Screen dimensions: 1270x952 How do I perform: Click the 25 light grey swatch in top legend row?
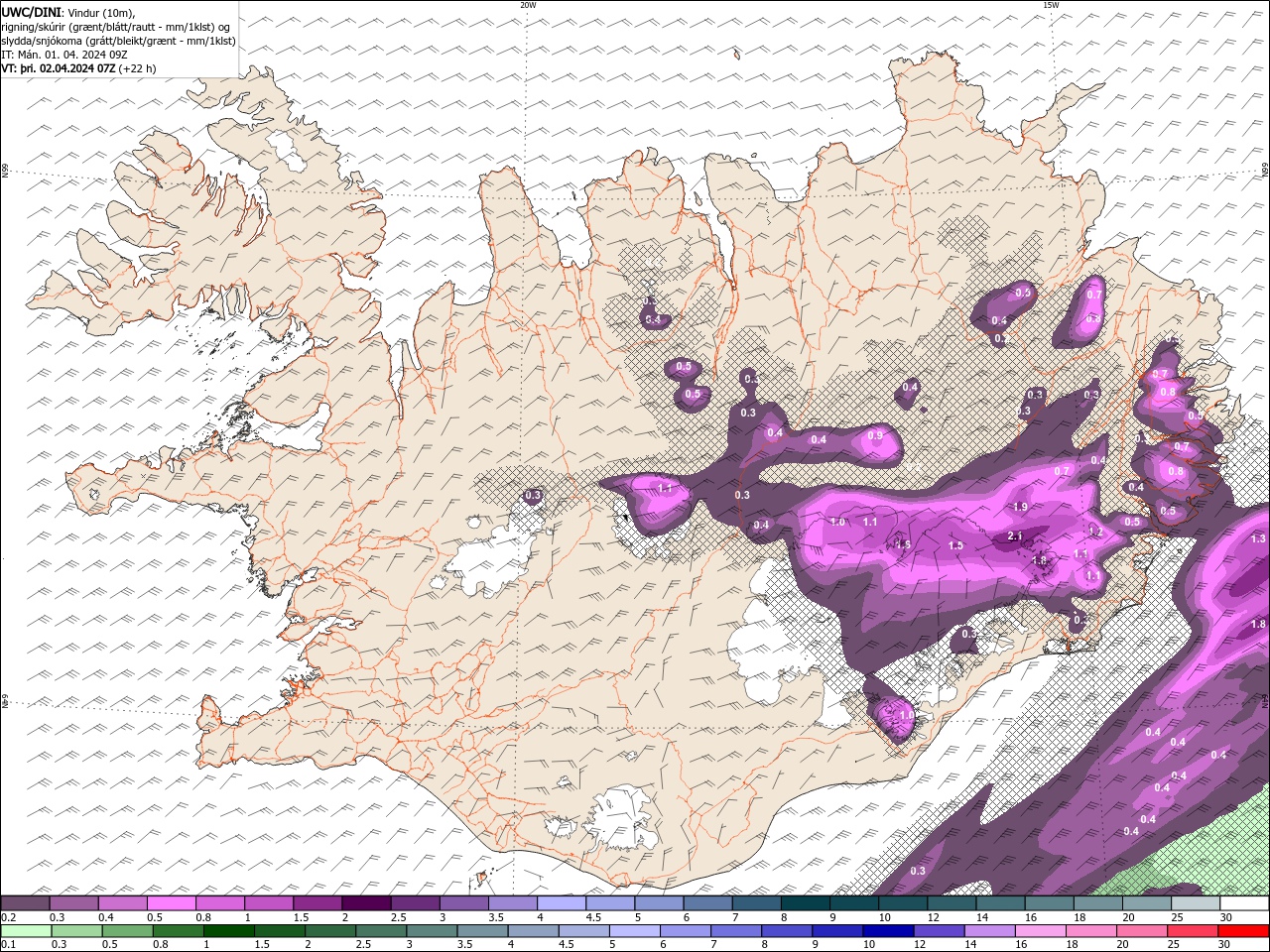tap(1196, 903)
